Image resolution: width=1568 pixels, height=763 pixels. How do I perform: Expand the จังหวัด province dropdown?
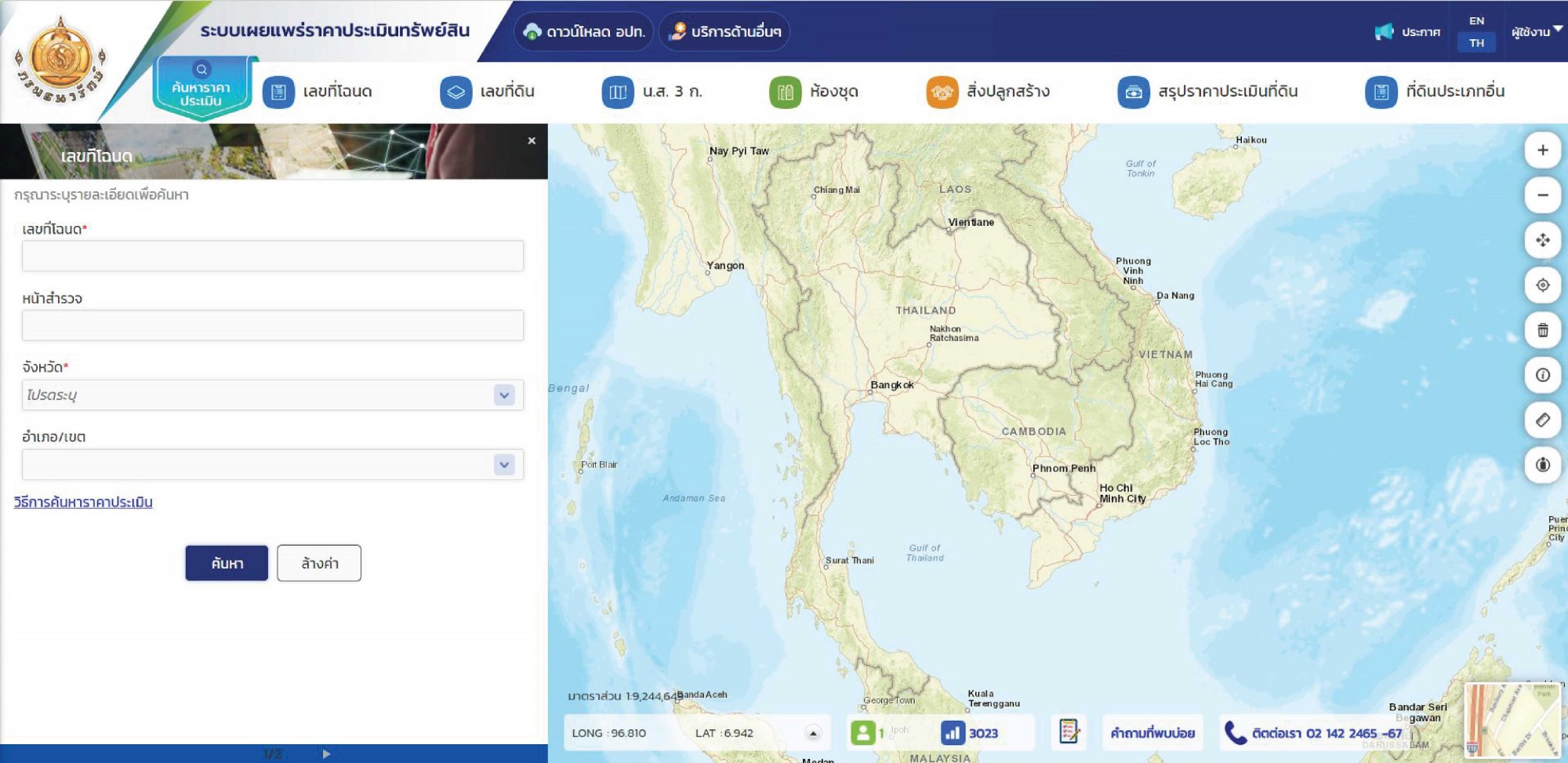504,395
